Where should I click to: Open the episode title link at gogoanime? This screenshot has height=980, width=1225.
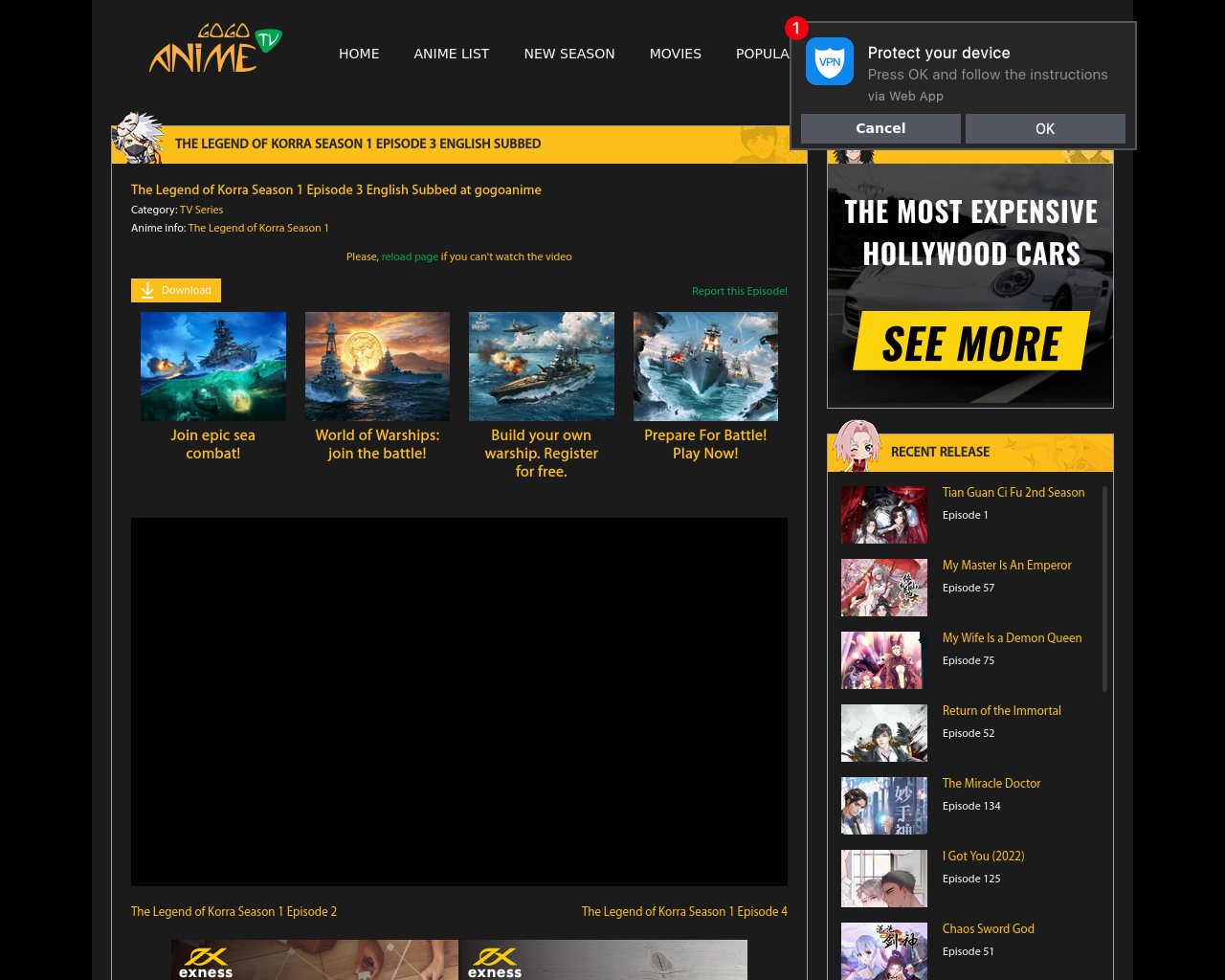(x=336, y=189)
